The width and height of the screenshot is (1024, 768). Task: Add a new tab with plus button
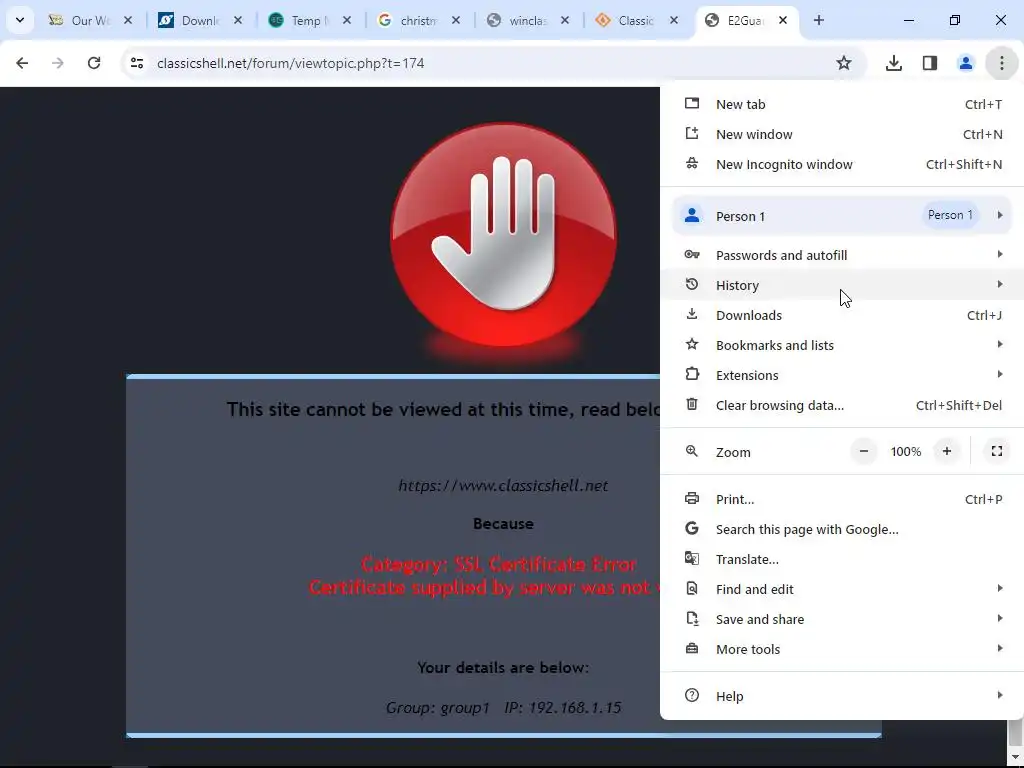(x=818, y=20)
